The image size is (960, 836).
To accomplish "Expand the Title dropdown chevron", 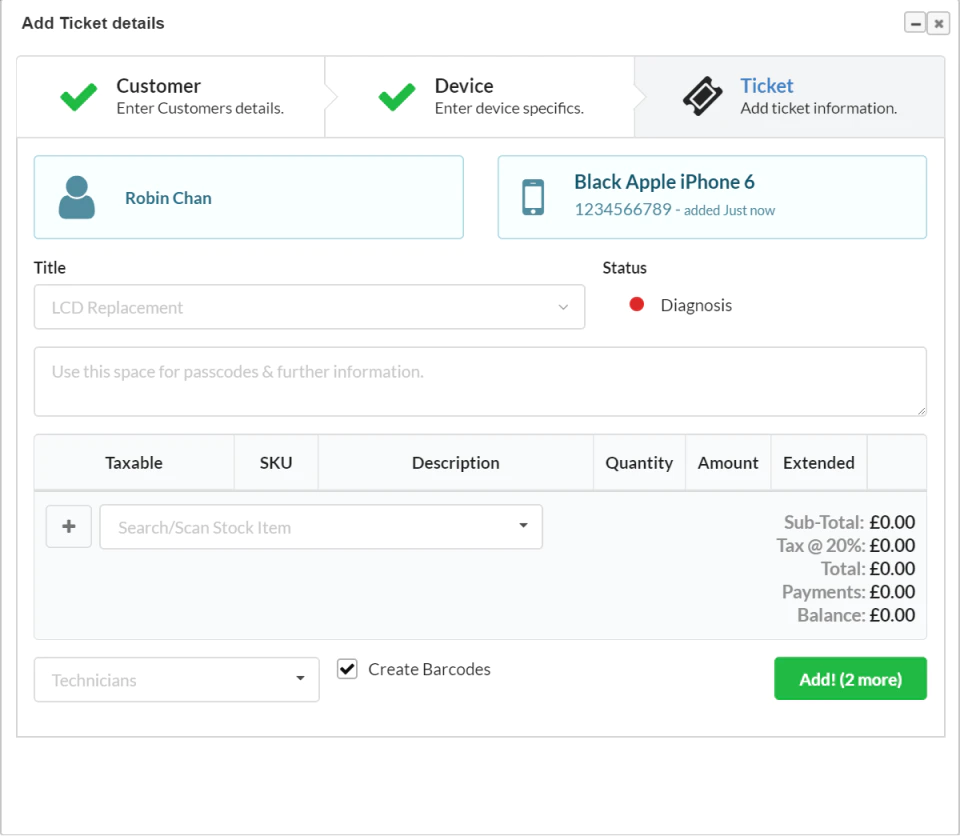I will 563,307.
